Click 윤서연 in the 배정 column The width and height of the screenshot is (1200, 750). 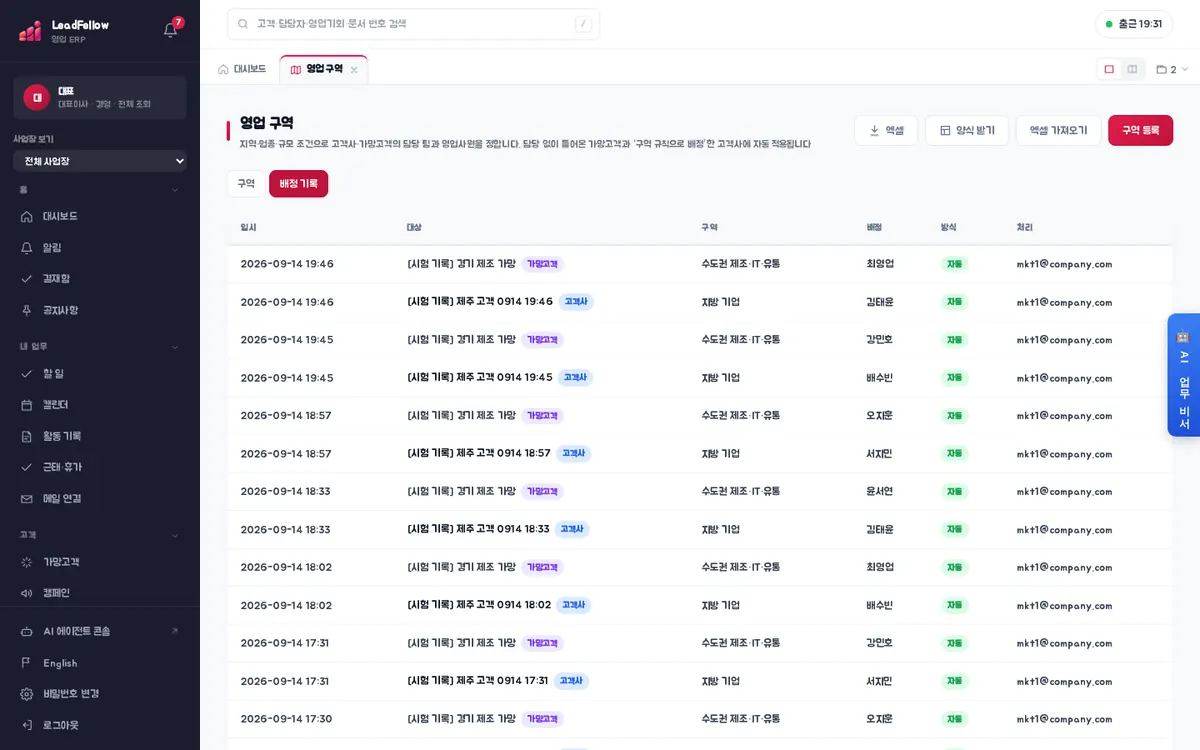[880, 491]
